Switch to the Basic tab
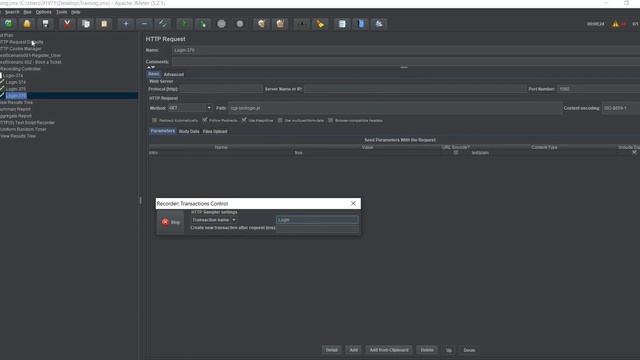The width and height of the screenshot is (640, 360). tap(153, 74)
